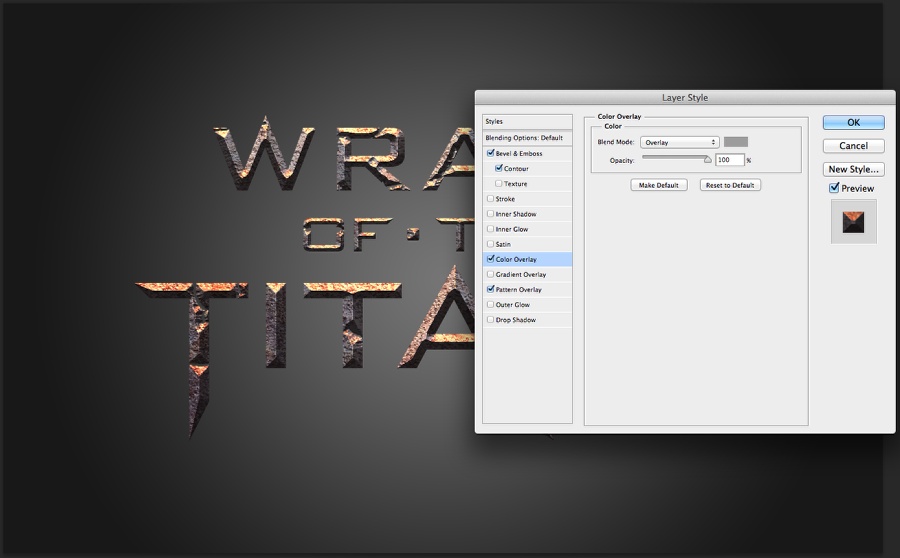The height and width of the screenshot is (558, 900).
Task: Open Bevel & Emboss settings label
Action: point(519,154)
